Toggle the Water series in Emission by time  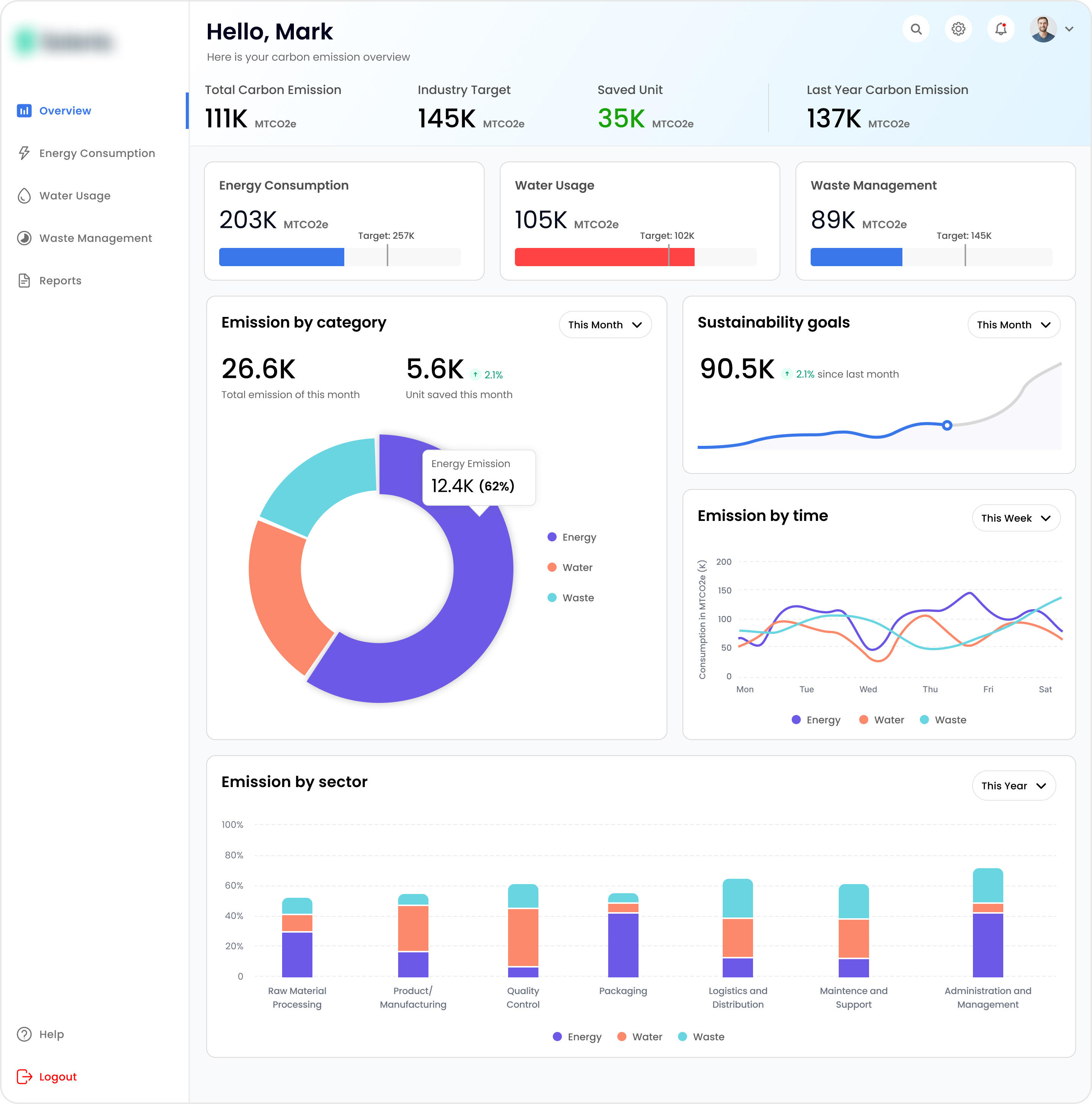[x=881, y=720]
